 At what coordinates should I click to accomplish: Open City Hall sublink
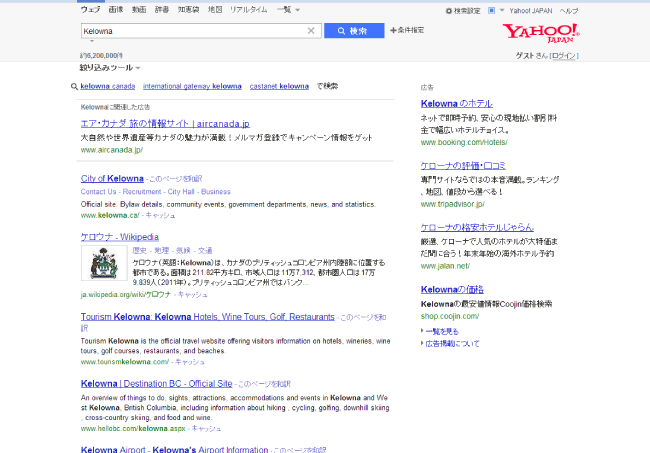tap(181, 192)
